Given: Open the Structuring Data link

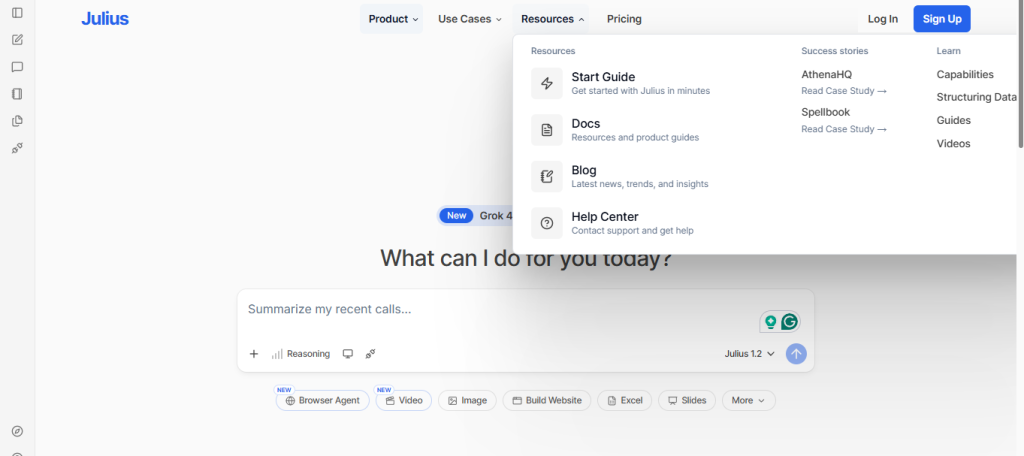Looking at the screenshot, I should tap(976, 97).
